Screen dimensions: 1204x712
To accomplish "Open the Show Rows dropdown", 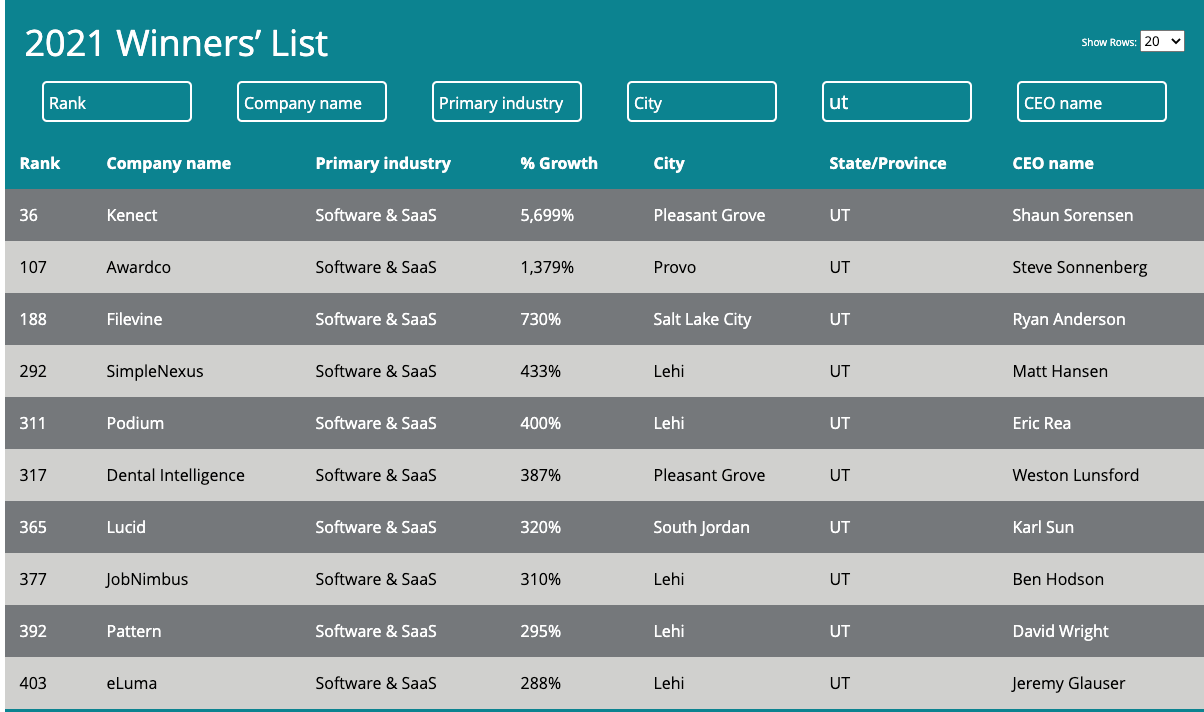I will click(x=1162, y=41).
